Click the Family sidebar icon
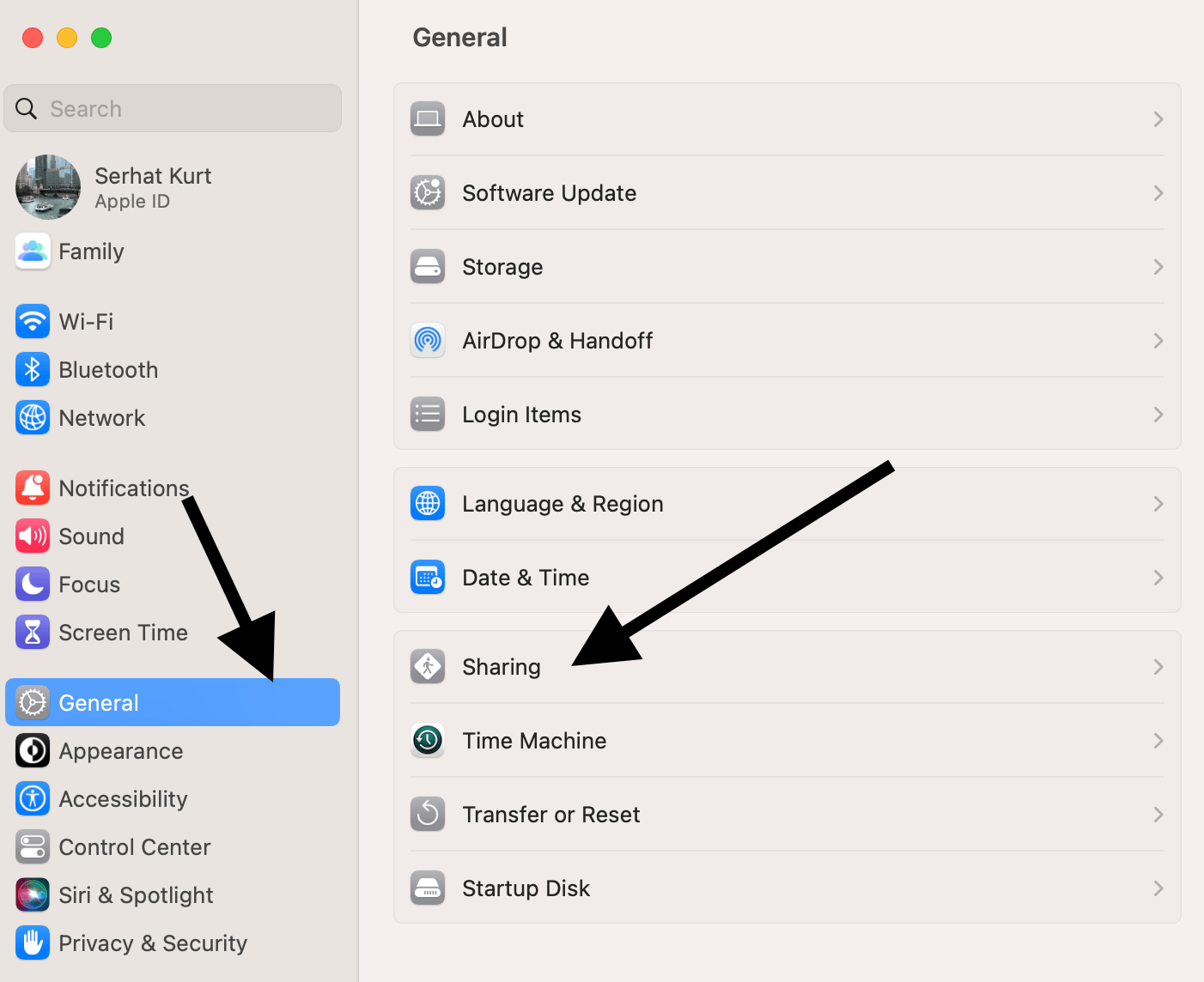The width and height of the screenshot is (1204, 982). (x=33, y=252)
